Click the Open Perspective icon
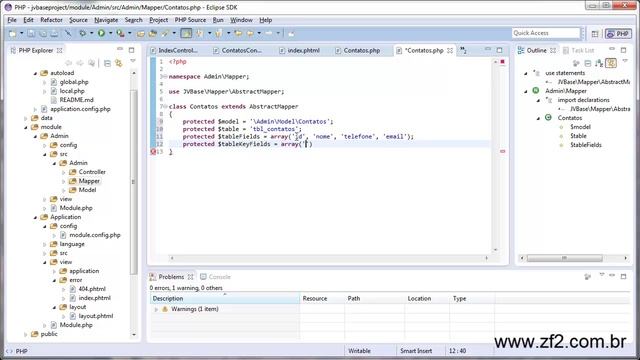The height and width of the screenshot is (360, 640). tap(595, 34)
